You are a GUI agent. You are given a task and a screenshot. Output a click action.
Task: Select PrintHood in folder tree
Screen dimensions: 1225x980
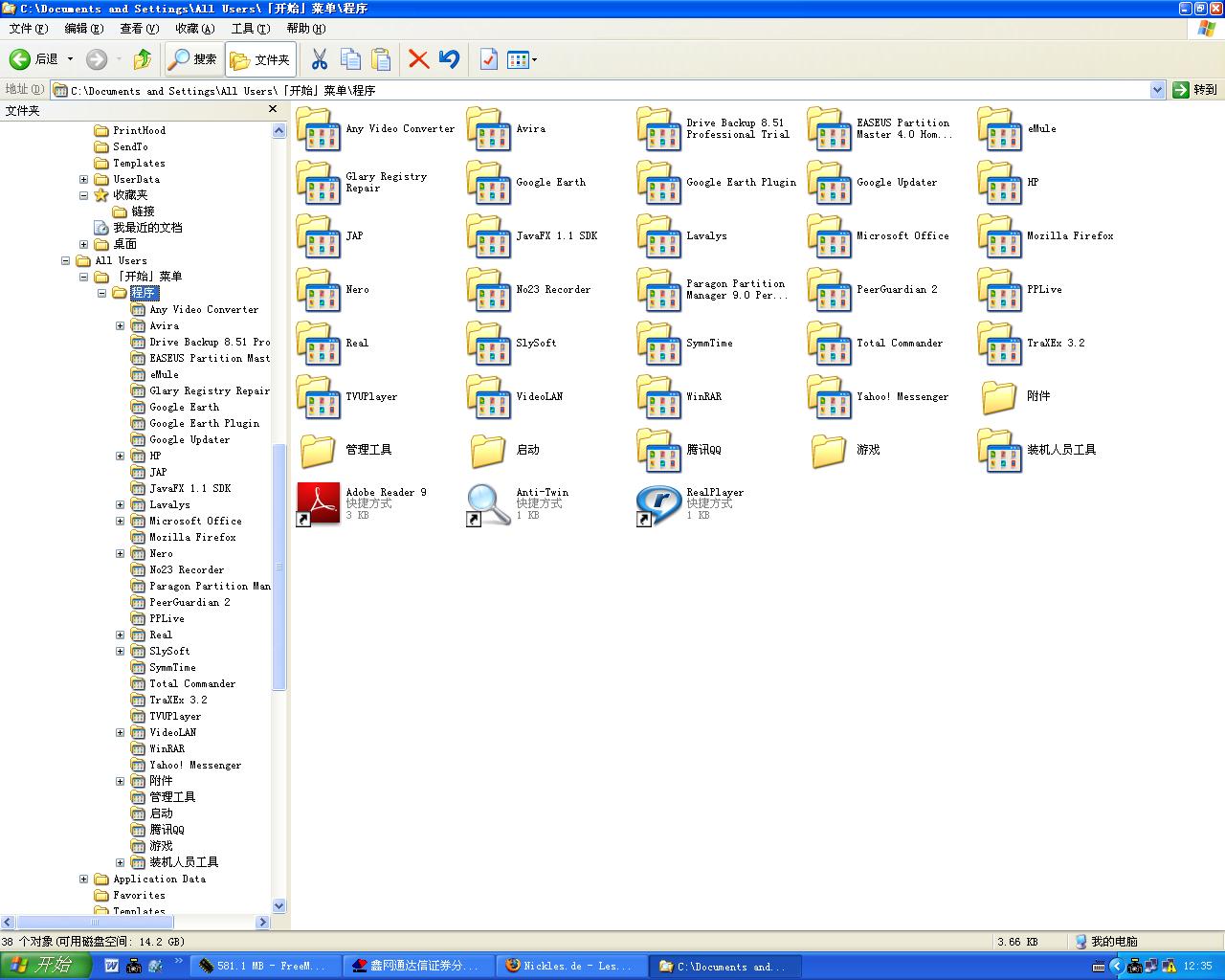[139, 130]
